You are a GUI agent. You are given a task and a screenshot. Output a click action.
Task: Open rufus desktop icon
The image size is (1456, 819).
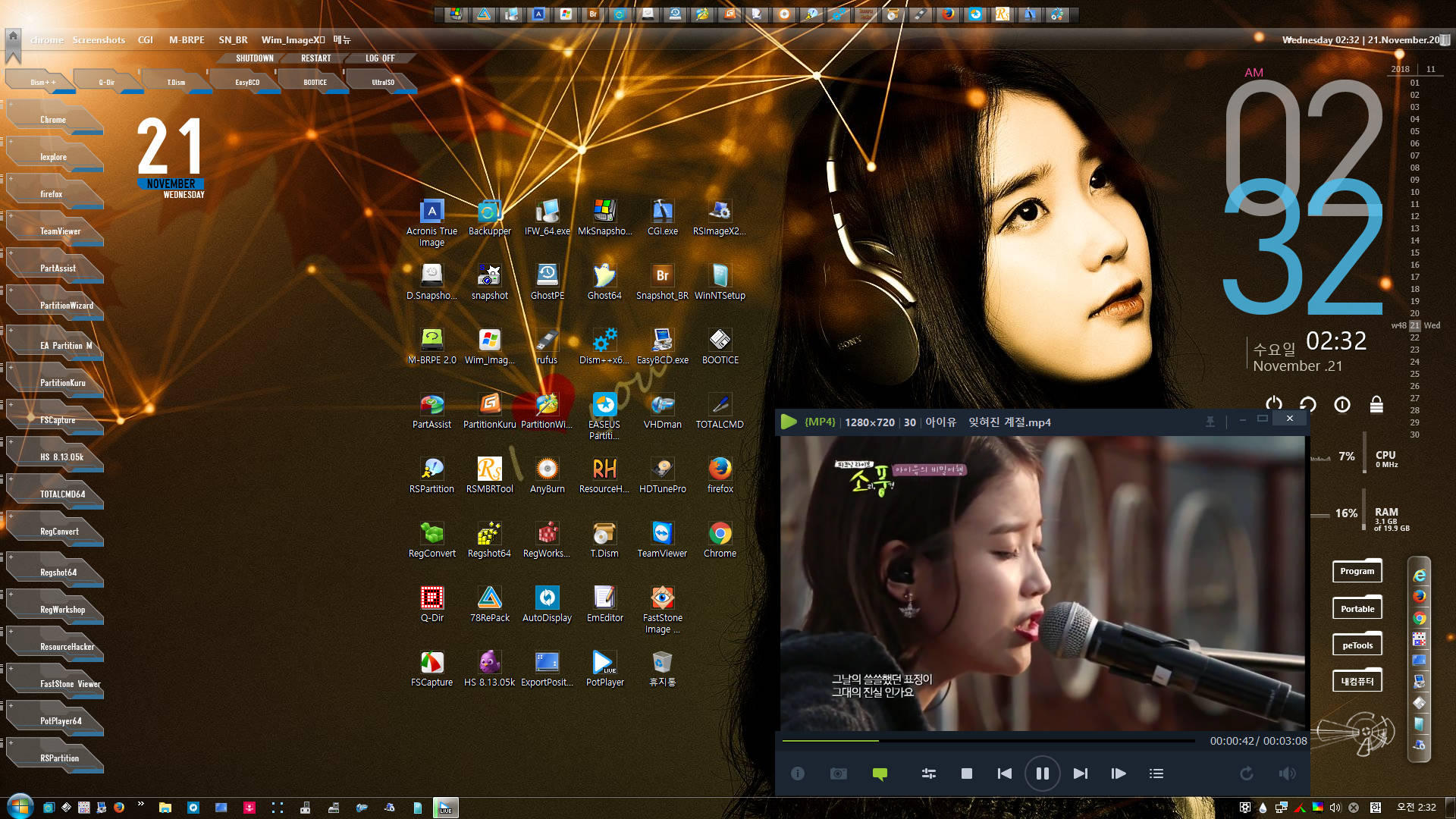click(547, 347)
